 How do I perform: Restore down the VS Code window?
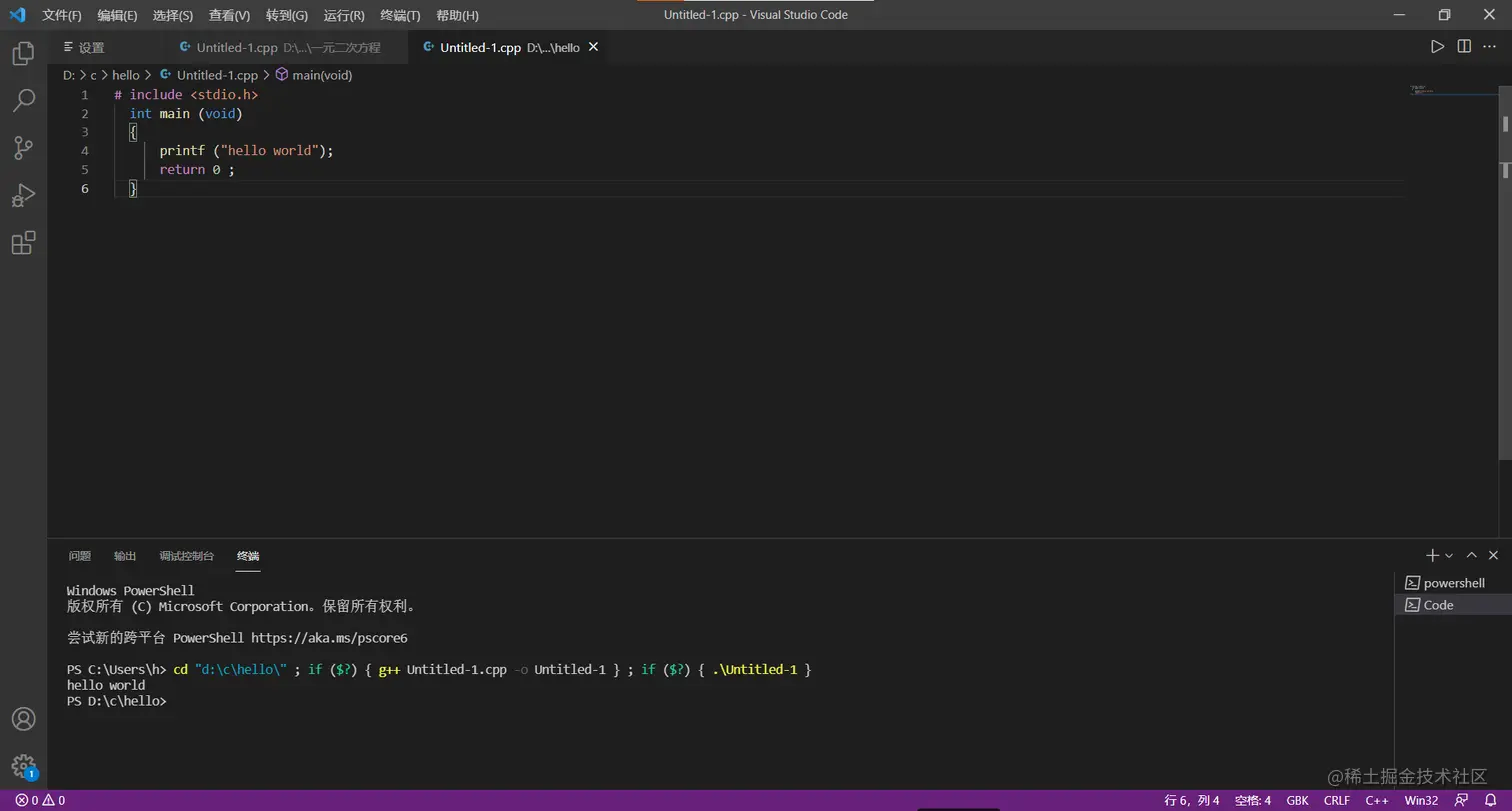(1444, 15)
